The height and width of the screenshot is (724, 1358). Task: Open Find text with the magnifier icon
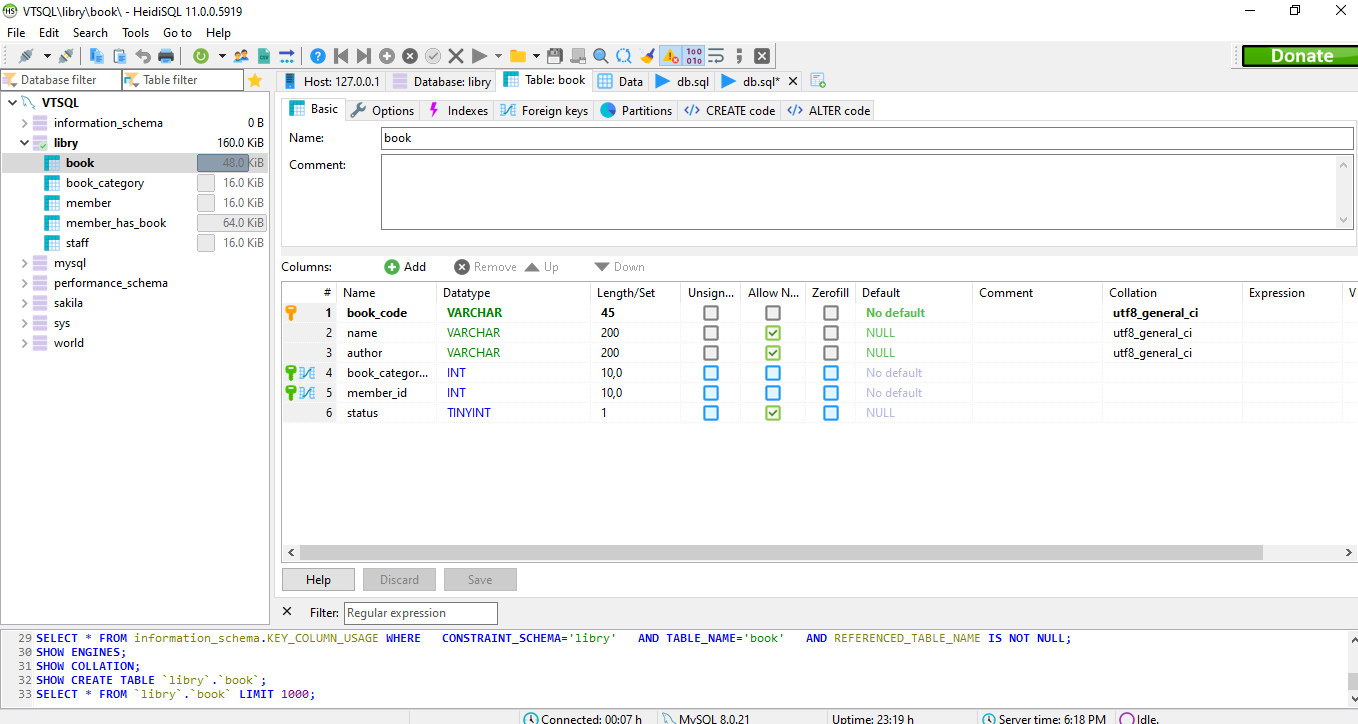(x=601, y=55)
